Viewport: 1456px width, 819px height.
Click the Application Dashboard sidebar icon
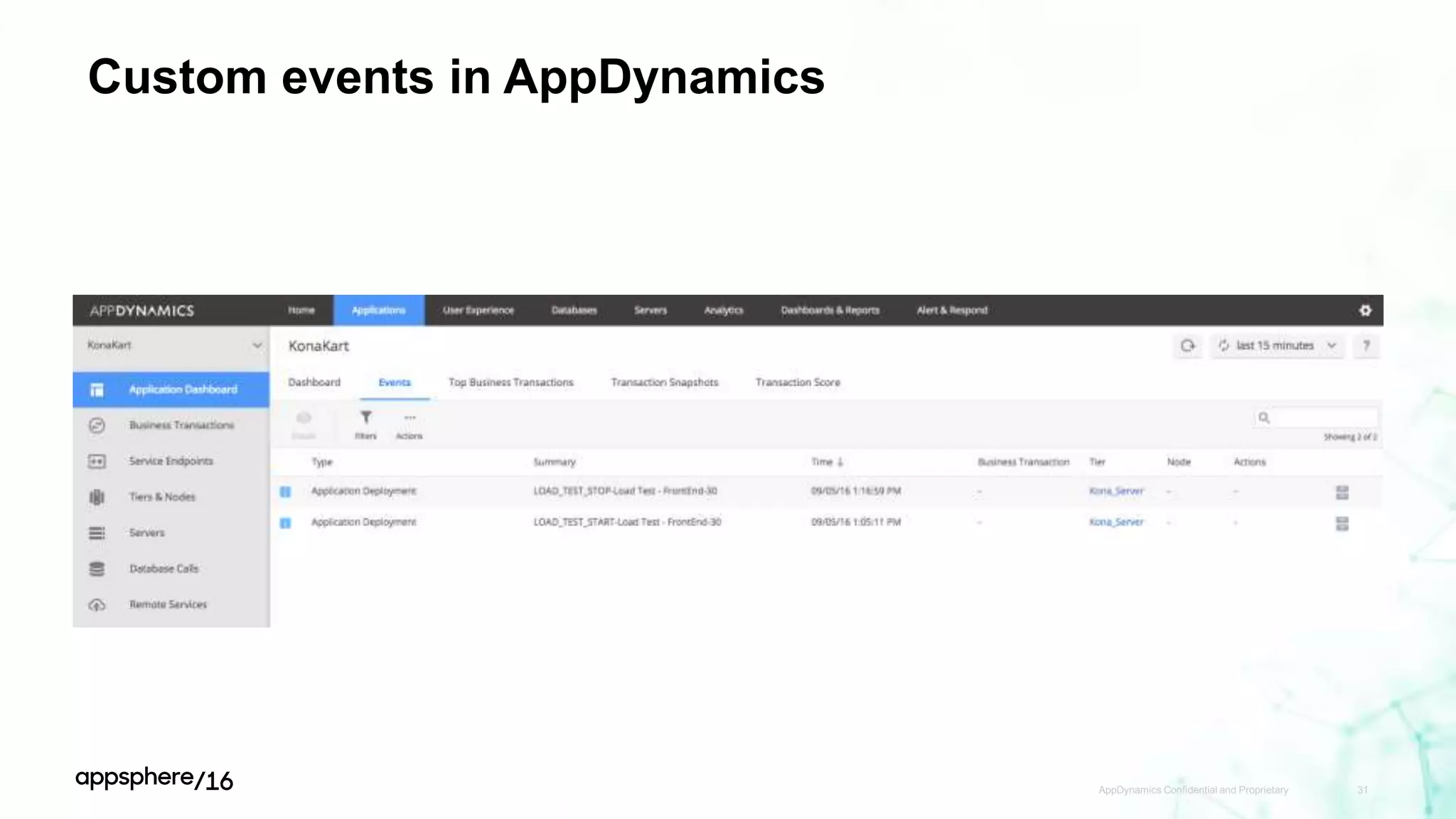[x=97, y=390]
